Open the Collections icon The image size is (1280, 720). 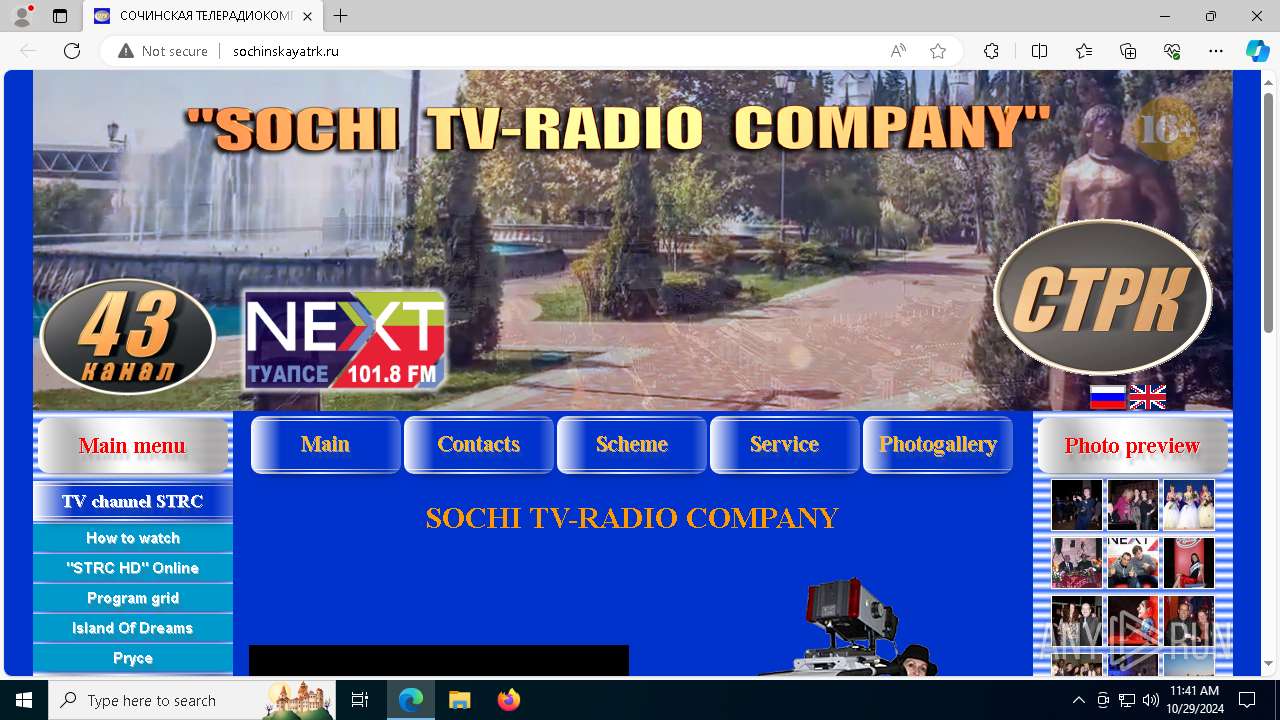tap(1128, 51)
